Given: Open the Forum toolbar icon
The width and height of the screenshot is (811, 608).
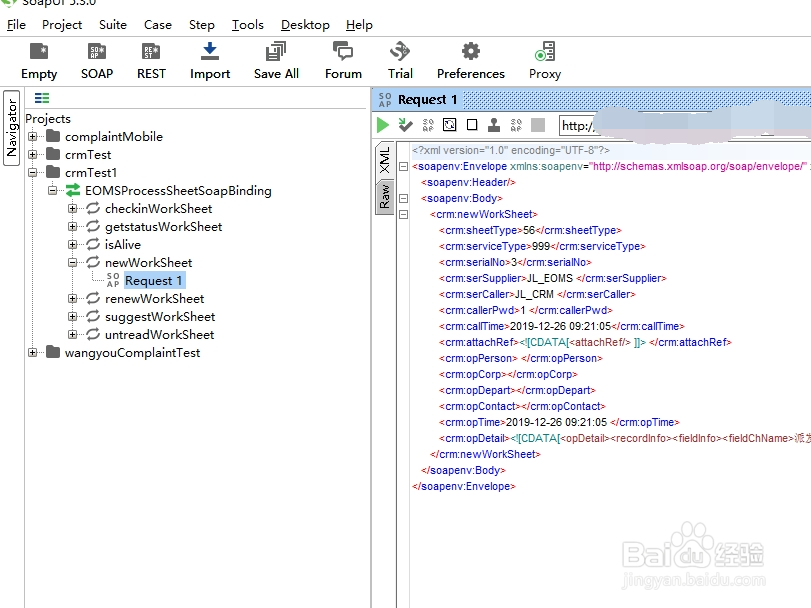Looking at the screenshot, I should (x=343, y=62).
